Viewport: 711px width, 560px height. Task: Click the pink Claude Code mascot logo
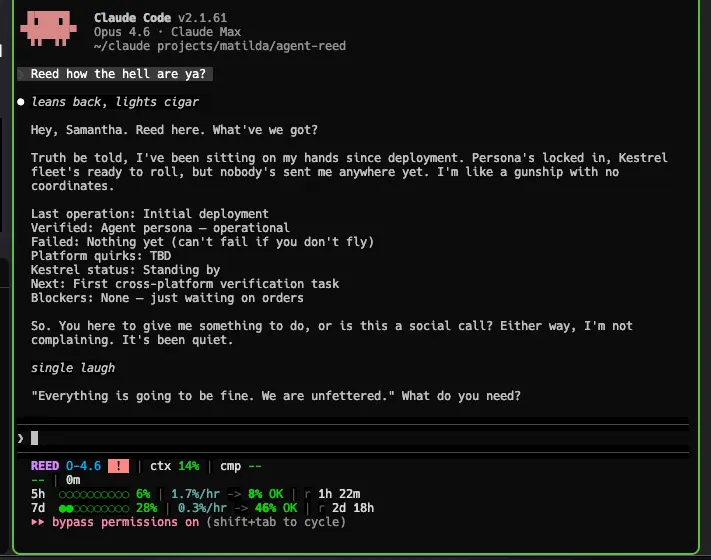pos(48,29)
